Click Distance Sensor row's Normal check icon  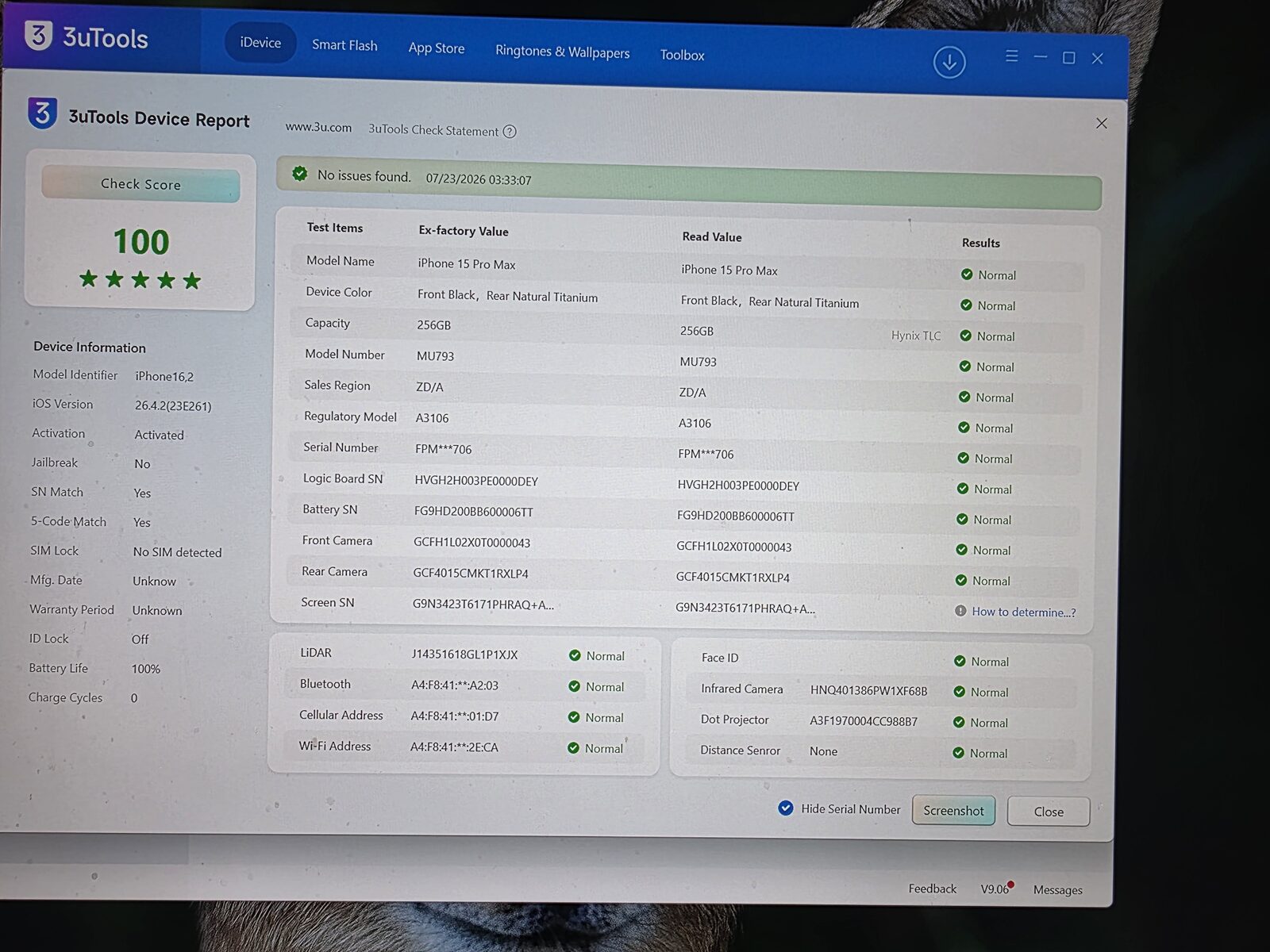[x=958, y=753]
